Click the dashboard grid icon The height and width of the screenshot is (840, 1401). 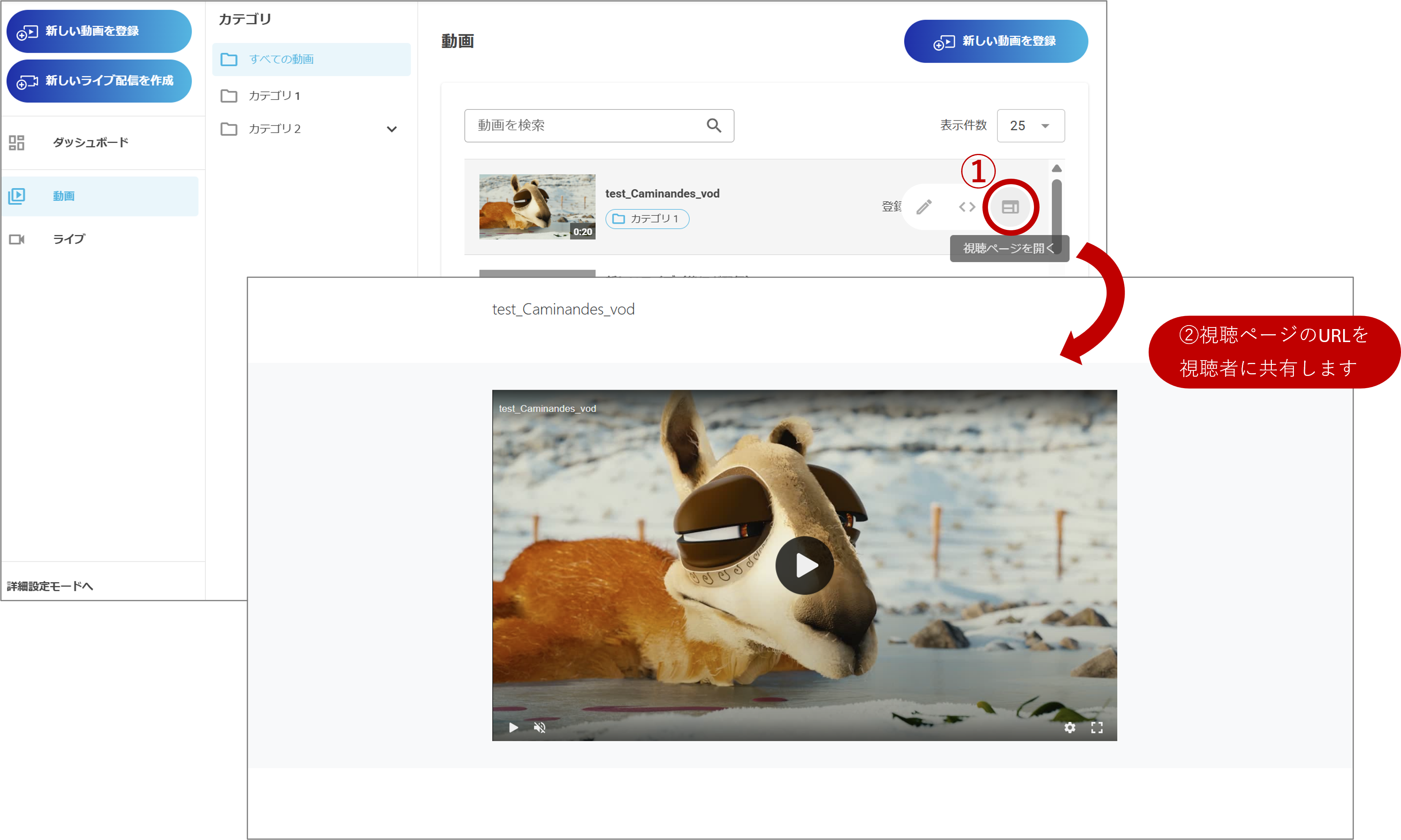[17, 142]
